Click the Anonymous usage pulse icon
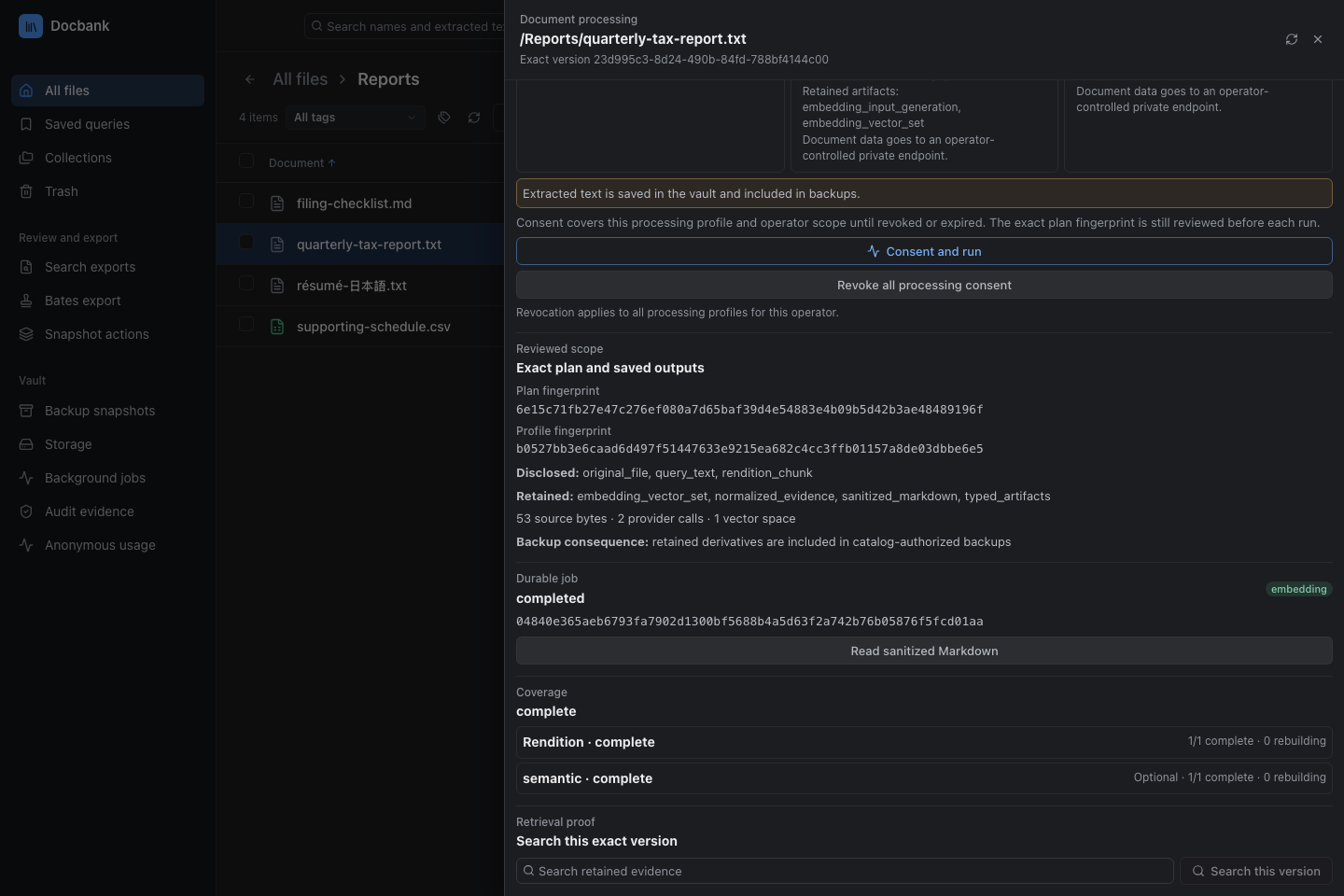The image size is (1344, 896). click(x=26, y=545)
